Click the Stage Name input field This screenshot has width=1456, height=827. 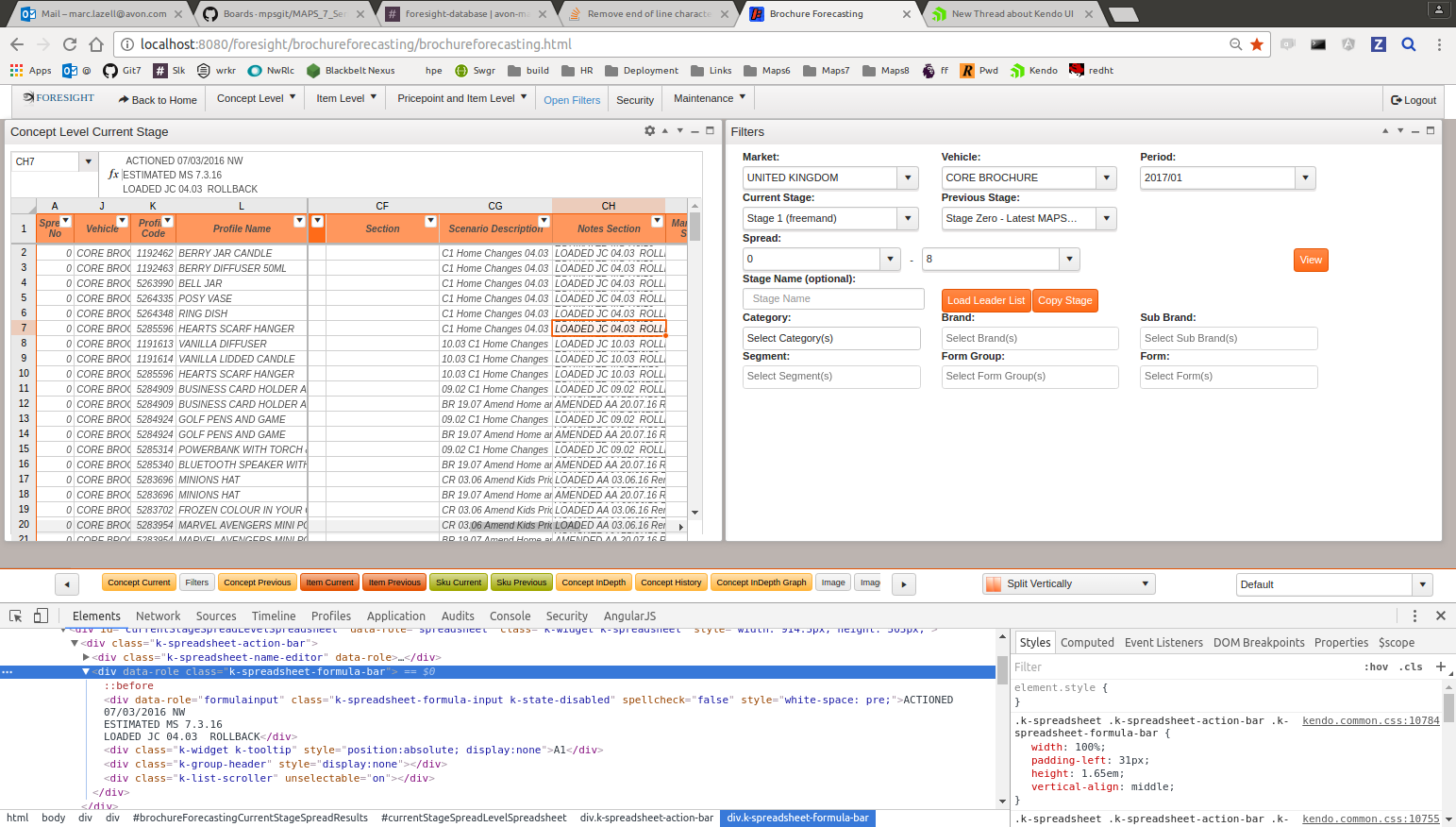(x=833, y=298)
